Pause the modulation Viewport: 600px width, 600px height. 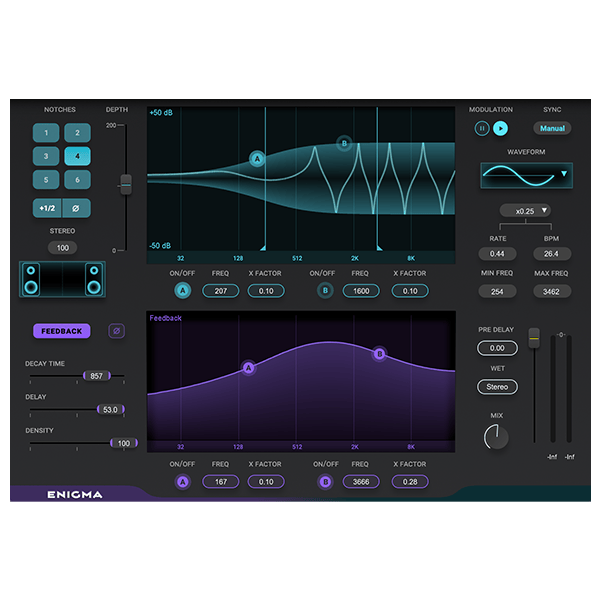(x=482, y=129)
